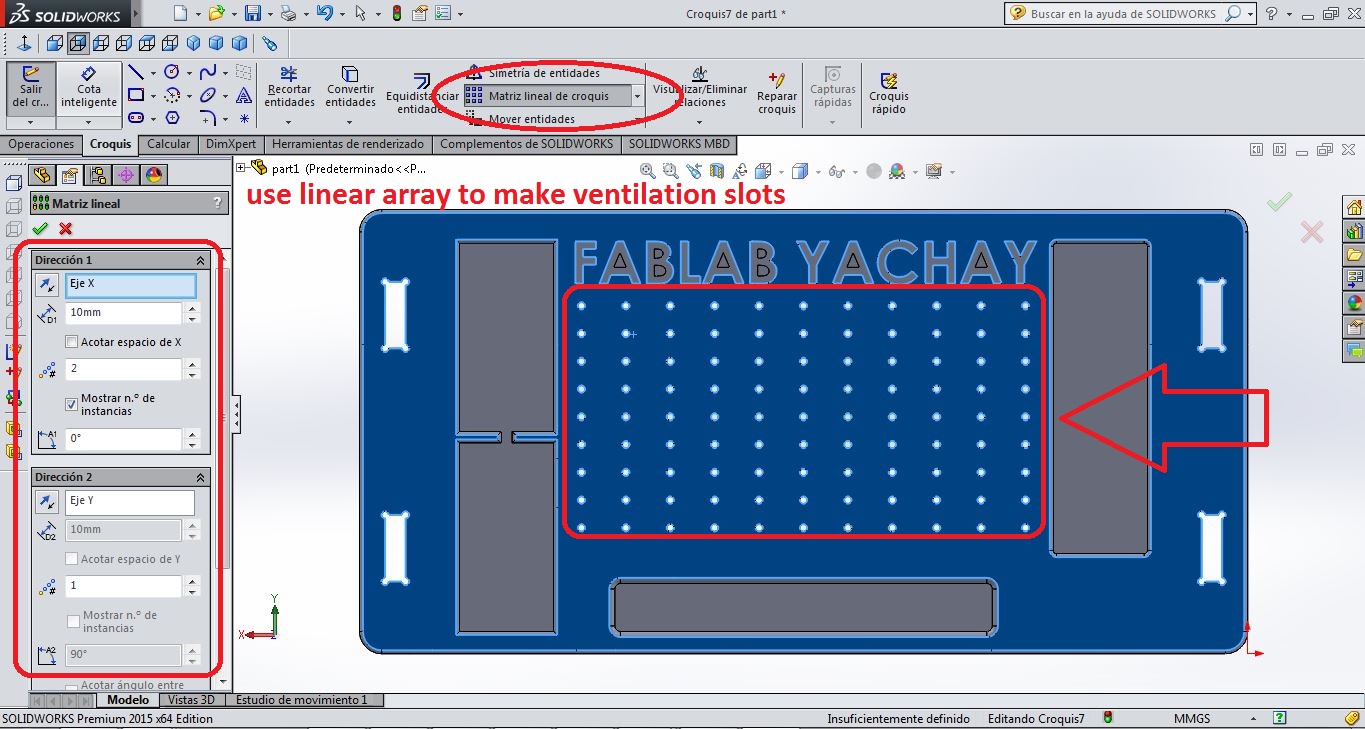This screenshot has height=729, width=1365.
Task: Collapse the Dirección 2 section
Action: (x=200, y=477)
